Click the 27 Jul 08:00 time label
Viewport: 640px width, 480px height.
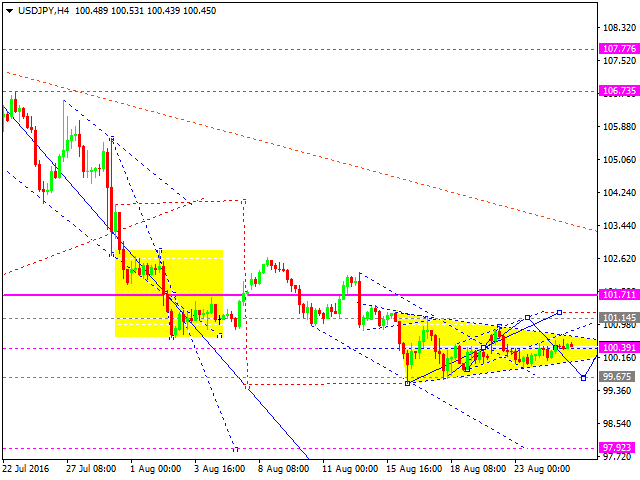91,468
